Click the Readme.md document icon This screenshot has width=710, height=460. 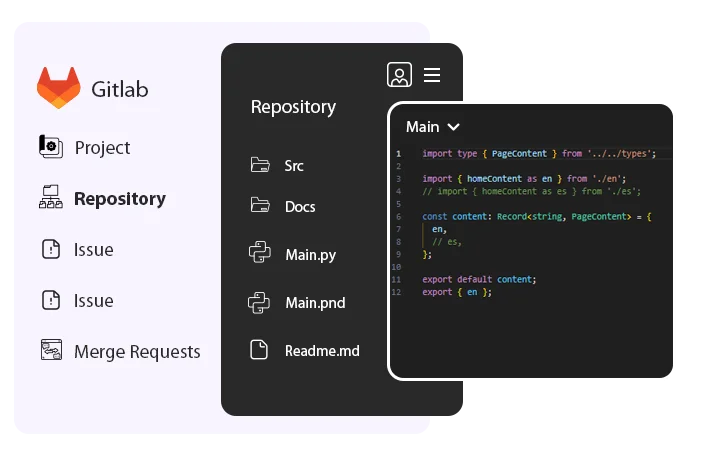coord(260,350)
